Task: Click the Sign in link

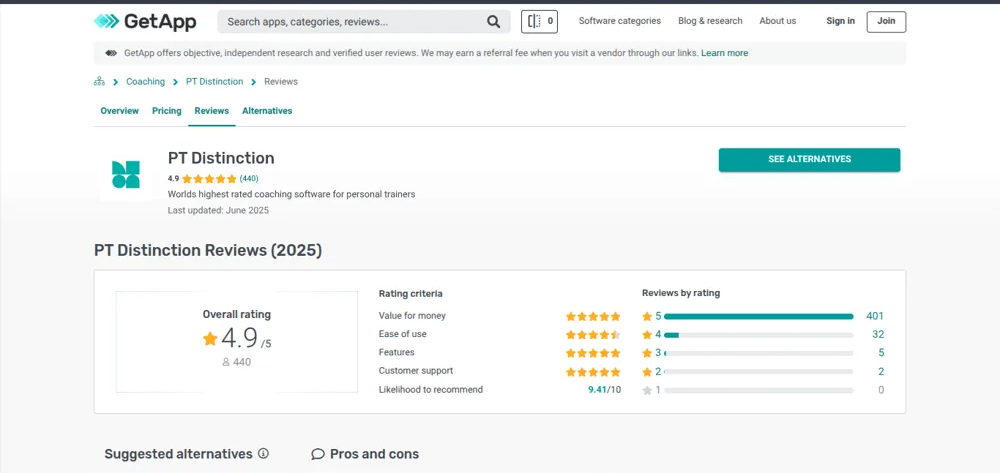Action: pyautogui.click(x=841, y=21)
